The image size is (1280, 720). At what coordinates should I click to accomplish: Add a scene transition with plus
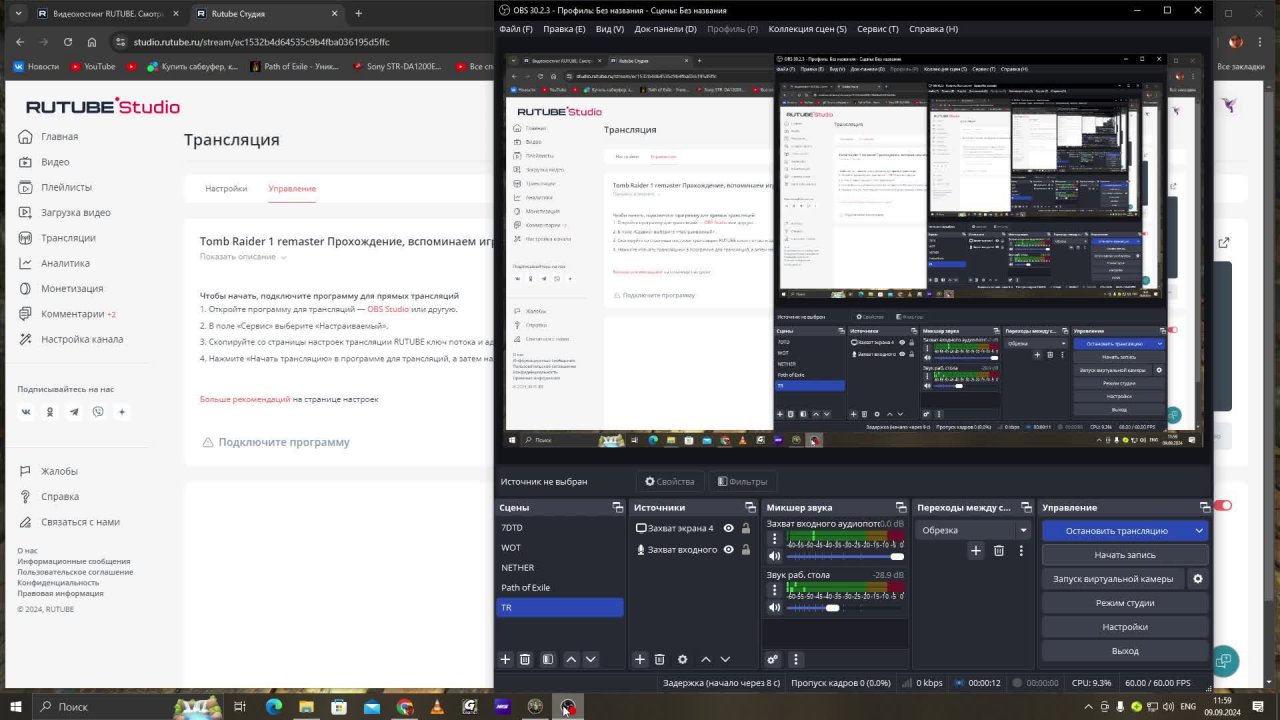976,550
